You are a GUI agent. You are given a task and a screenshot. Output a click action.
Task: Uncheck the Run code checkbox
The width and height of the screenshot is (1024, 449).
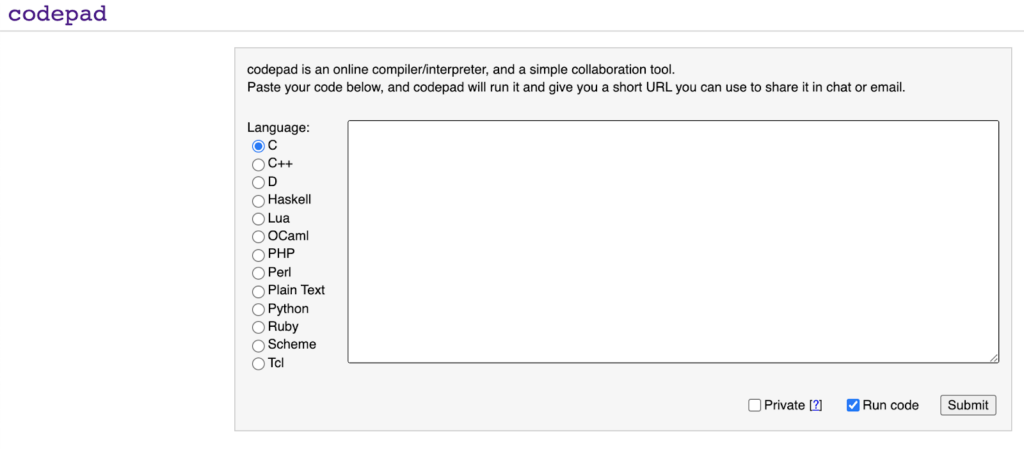[853, 405]
